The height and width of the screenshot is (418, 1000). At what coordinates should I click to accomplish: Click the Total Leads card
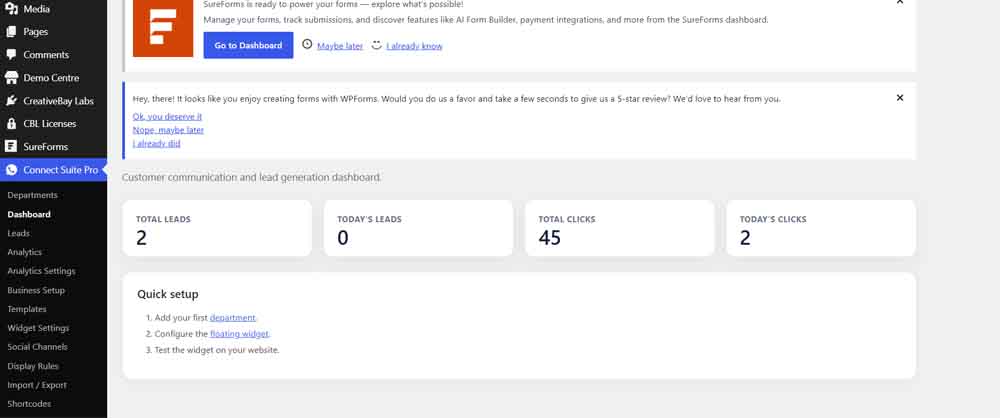coord(217,228)
